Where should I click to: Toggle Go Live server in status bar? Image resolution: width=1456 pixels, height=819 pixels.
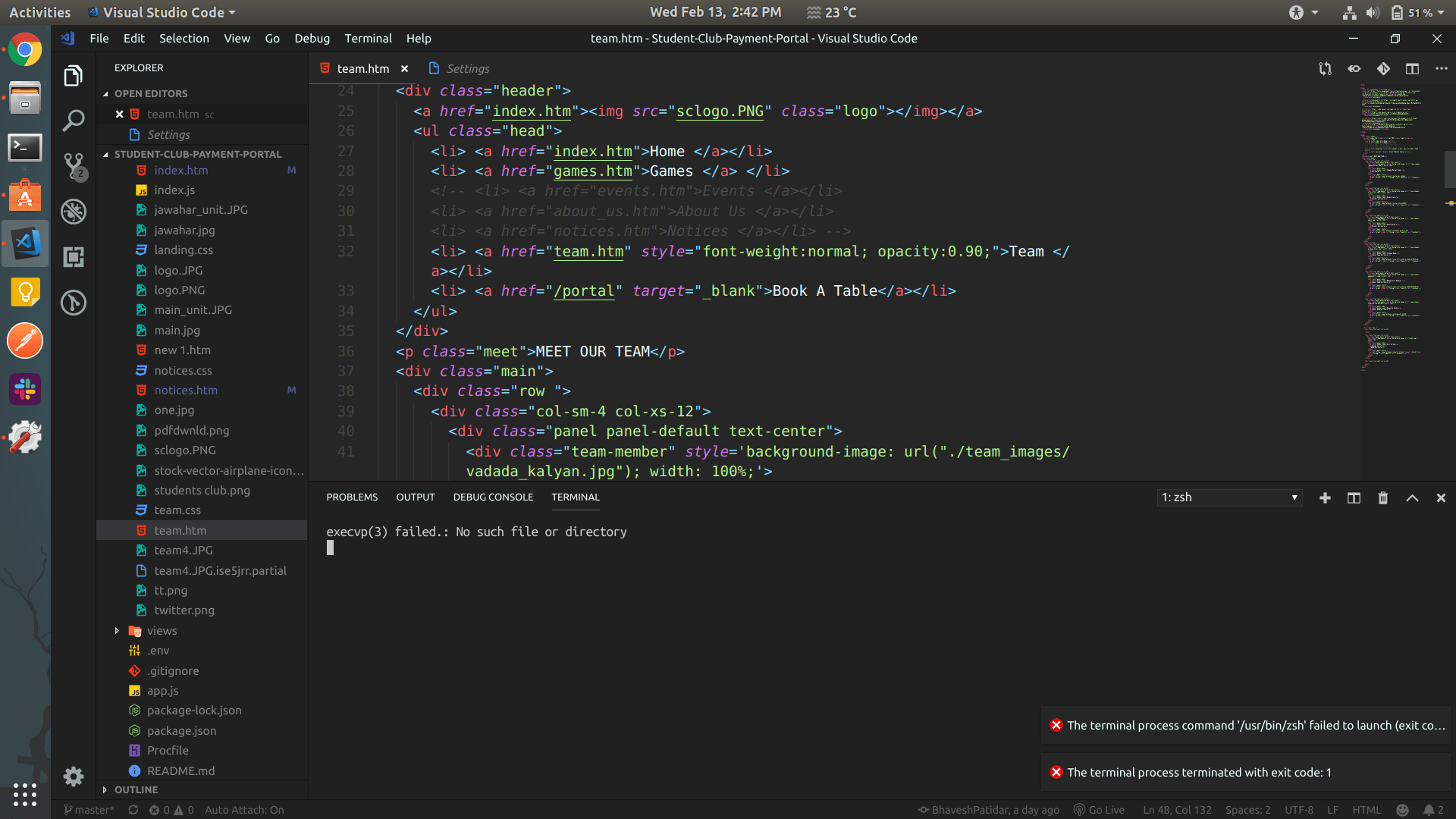pyautogui.click(x=1100, y=810)
